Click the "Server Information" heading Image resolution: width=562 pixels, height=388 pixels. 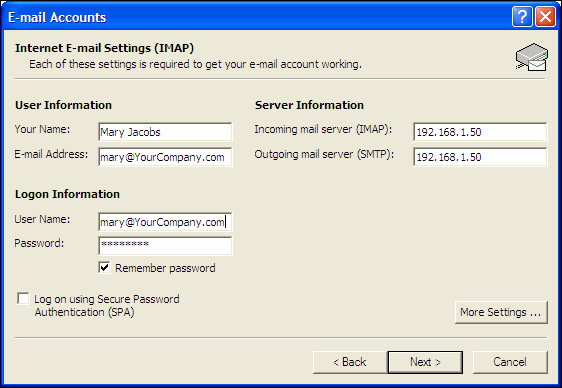[x=309, y=105]
